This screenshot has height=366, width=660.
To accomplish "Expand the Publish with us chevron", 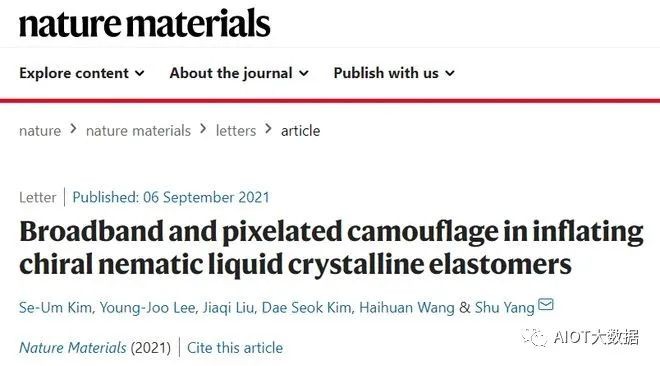I will (450, 74).
